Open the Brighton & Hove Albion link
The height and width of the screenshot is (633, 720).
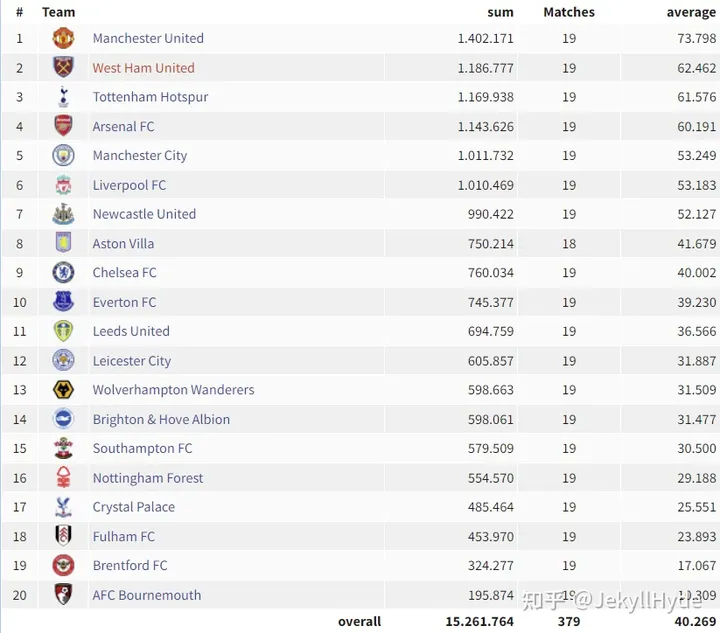[161, 420]
